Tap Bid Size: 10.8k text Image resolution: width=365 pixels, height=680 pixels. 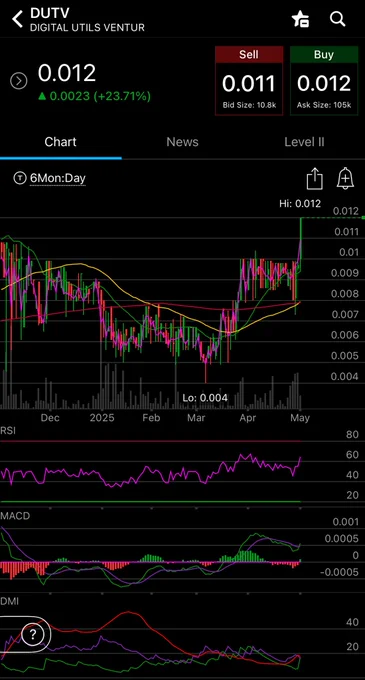click(x=249, y=105)
